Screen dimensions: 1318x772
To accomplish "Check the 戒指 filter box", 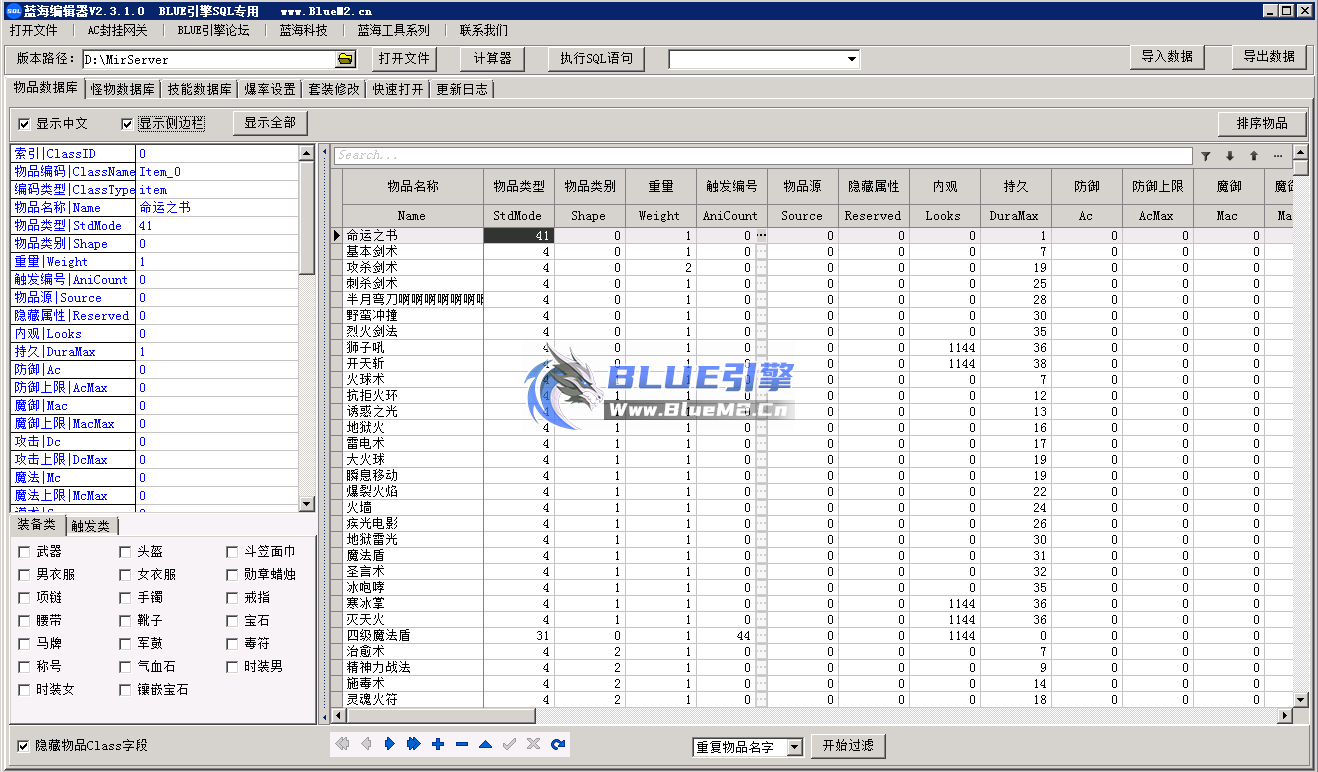I will click(x=232, y=598).
